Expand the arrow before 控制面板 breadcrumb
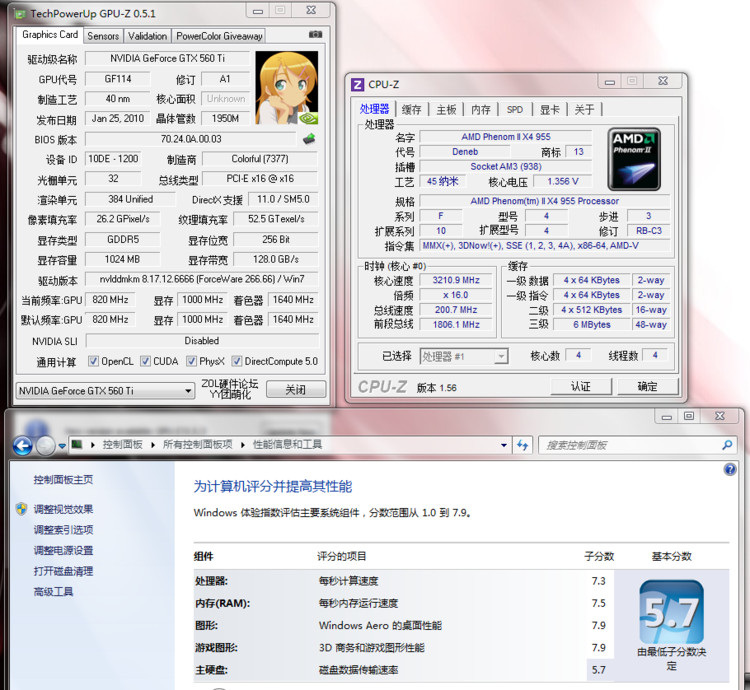Viewport: 750px width, 690px height. 93,445
